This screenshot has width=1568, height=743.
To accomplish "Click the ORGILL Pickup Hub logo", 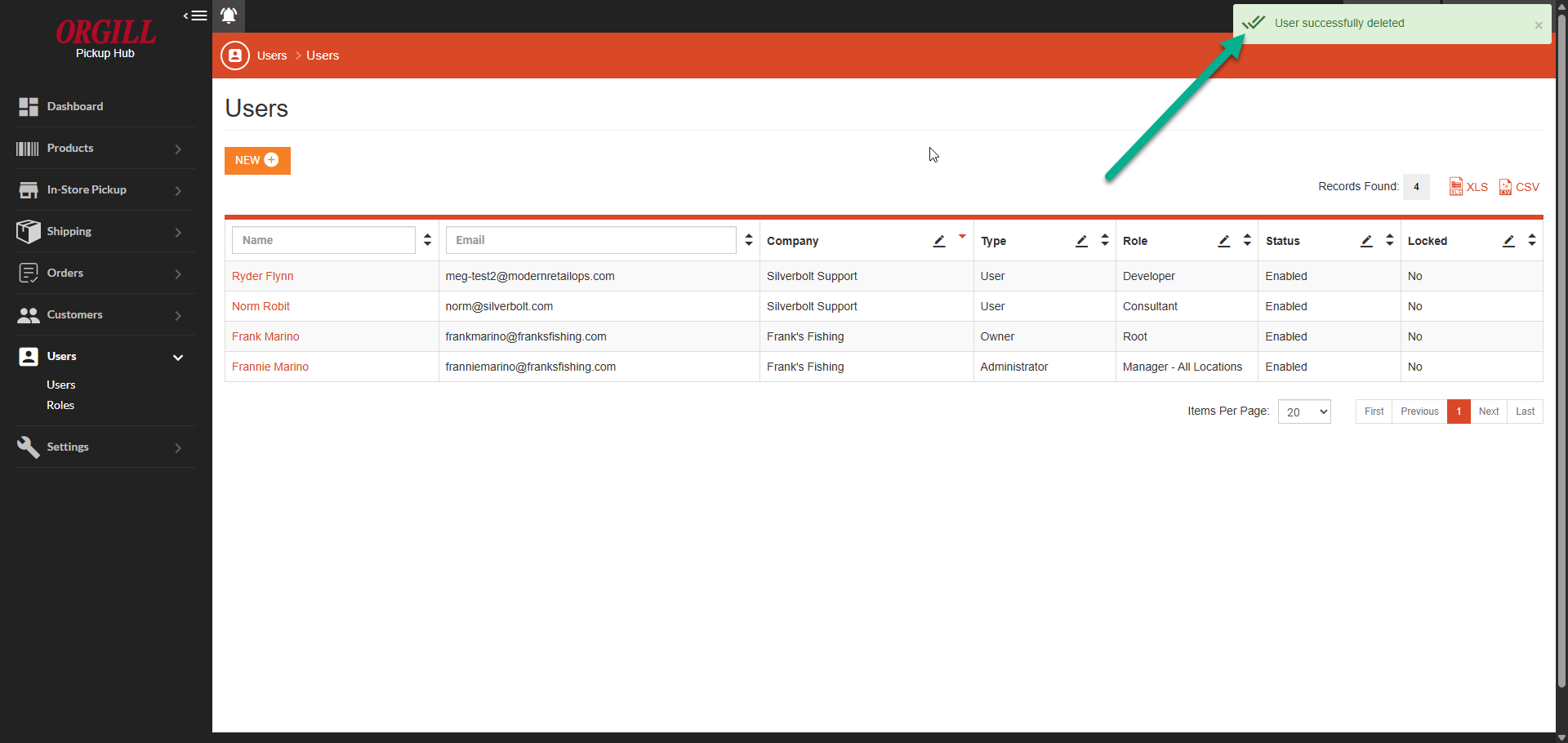I will [105, 40].
